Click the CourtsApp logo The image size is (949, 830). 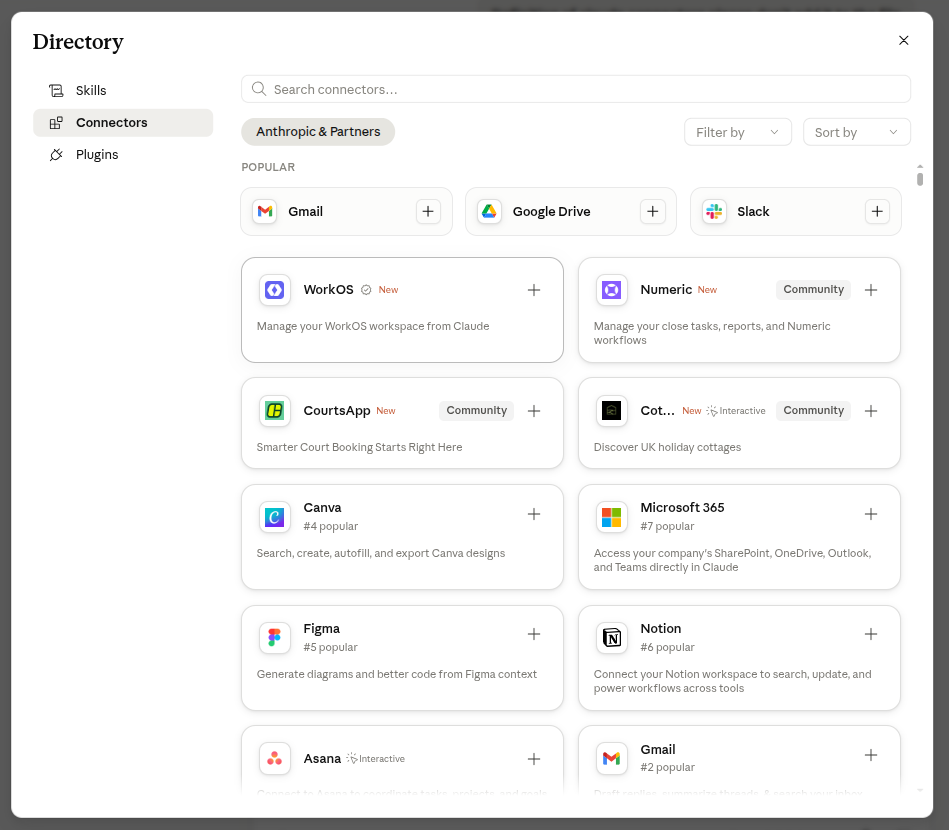(275, 411)
